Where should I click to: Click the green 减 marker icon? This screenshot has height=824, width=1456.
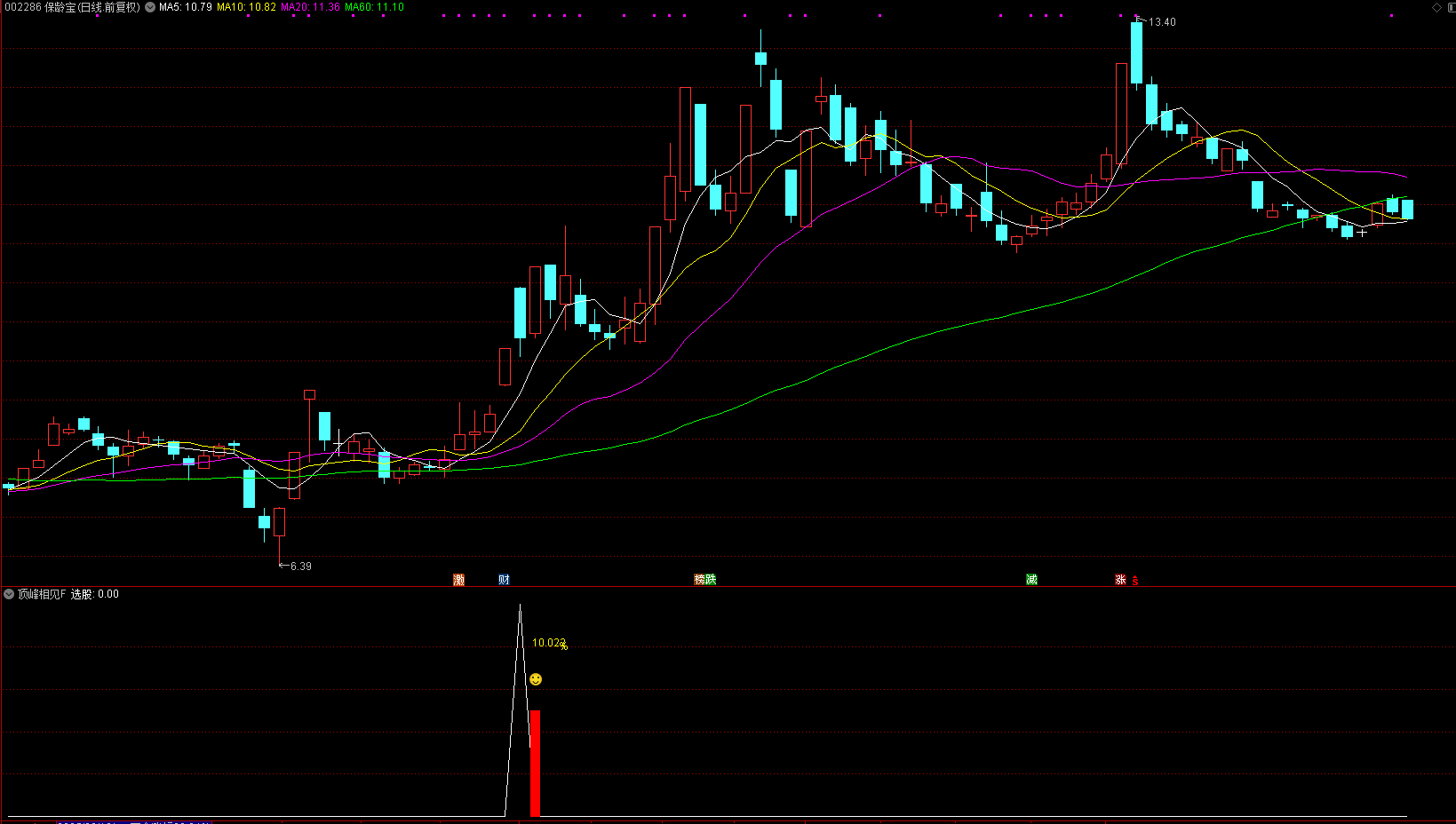tap(1031, 580)
